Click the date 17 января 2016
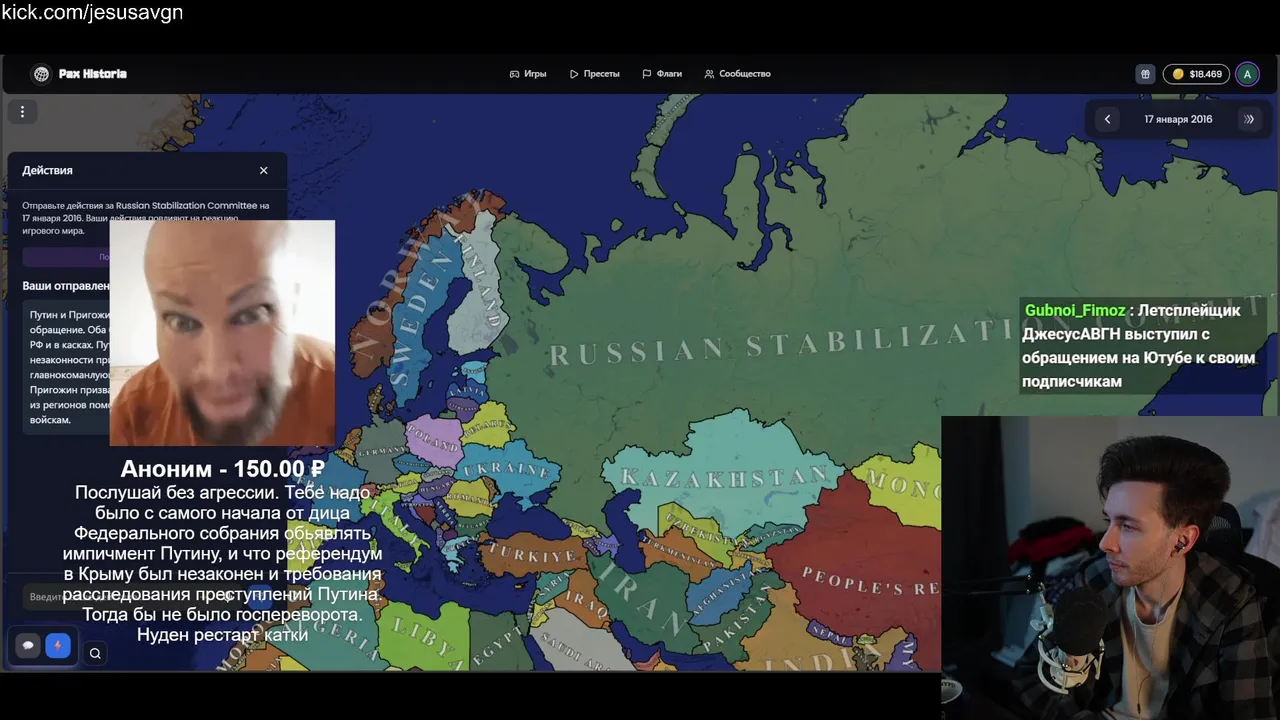 [x=1178, y=119]
